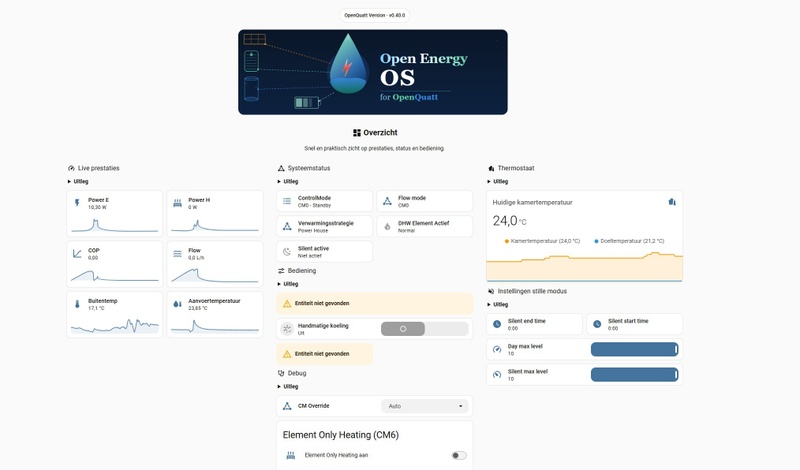Click the Flow mode network icon
This screenshot has width=800, height=470.
click(x=387, y=201)
